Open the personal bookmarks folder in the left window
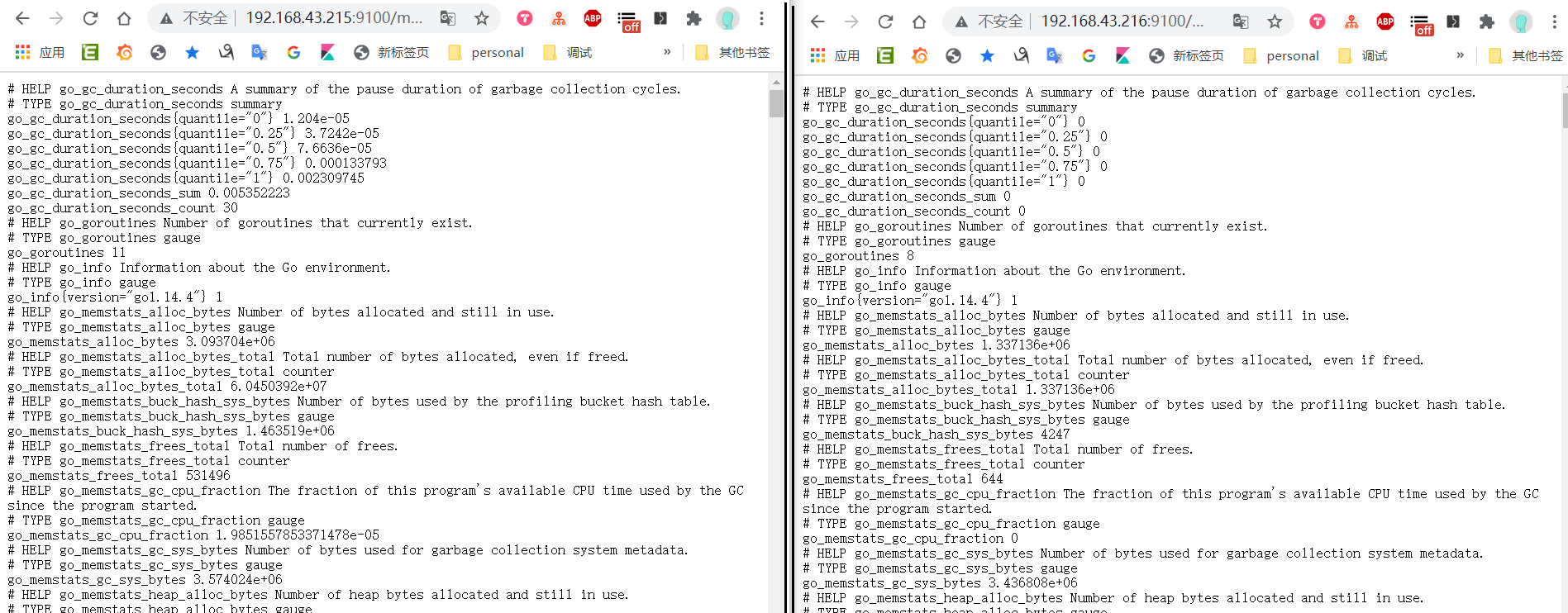The height and width of the screenshot is (613, 1568). pos(486,52)
